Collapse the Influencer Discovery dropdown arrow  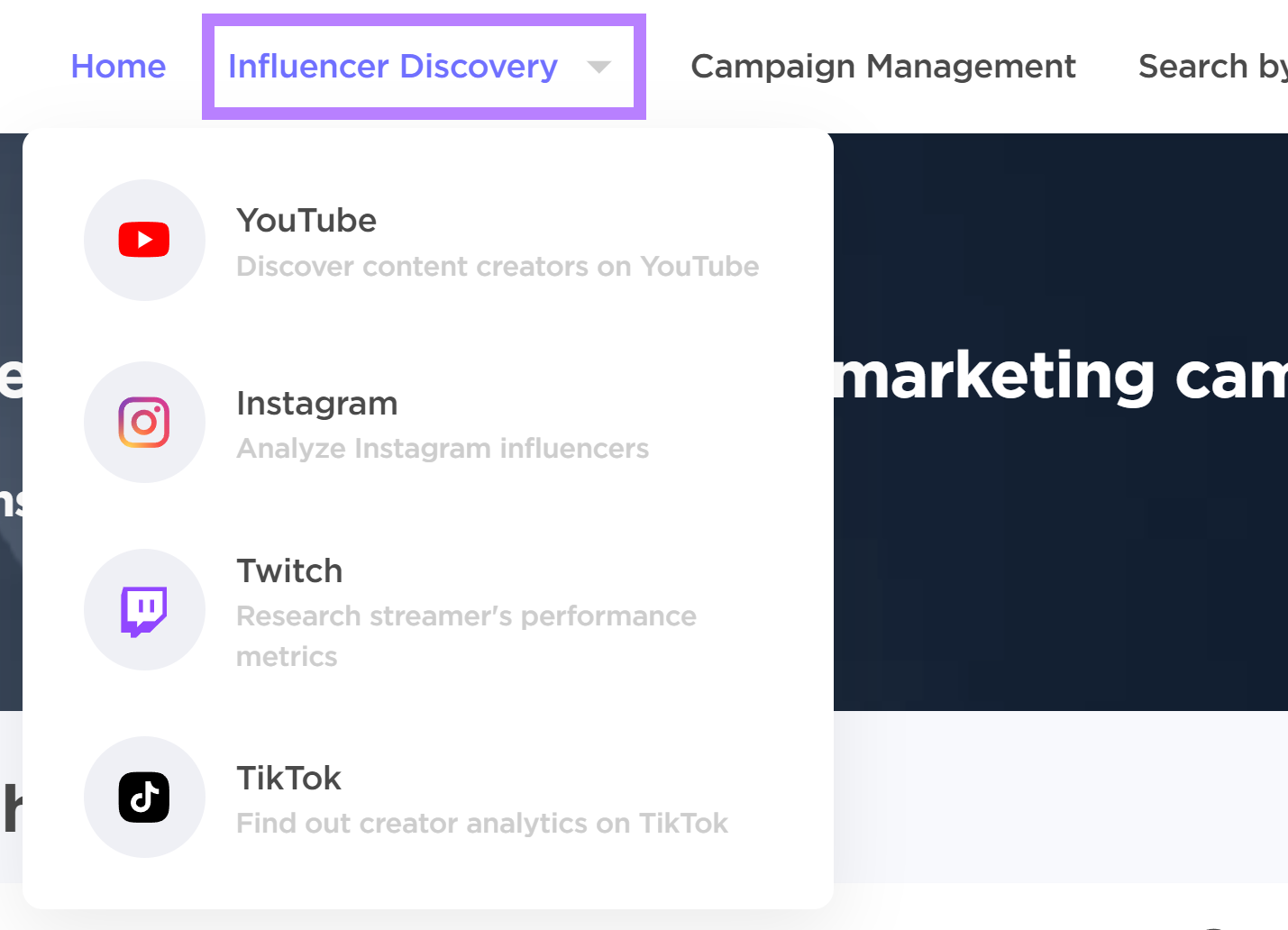[600, 67]
